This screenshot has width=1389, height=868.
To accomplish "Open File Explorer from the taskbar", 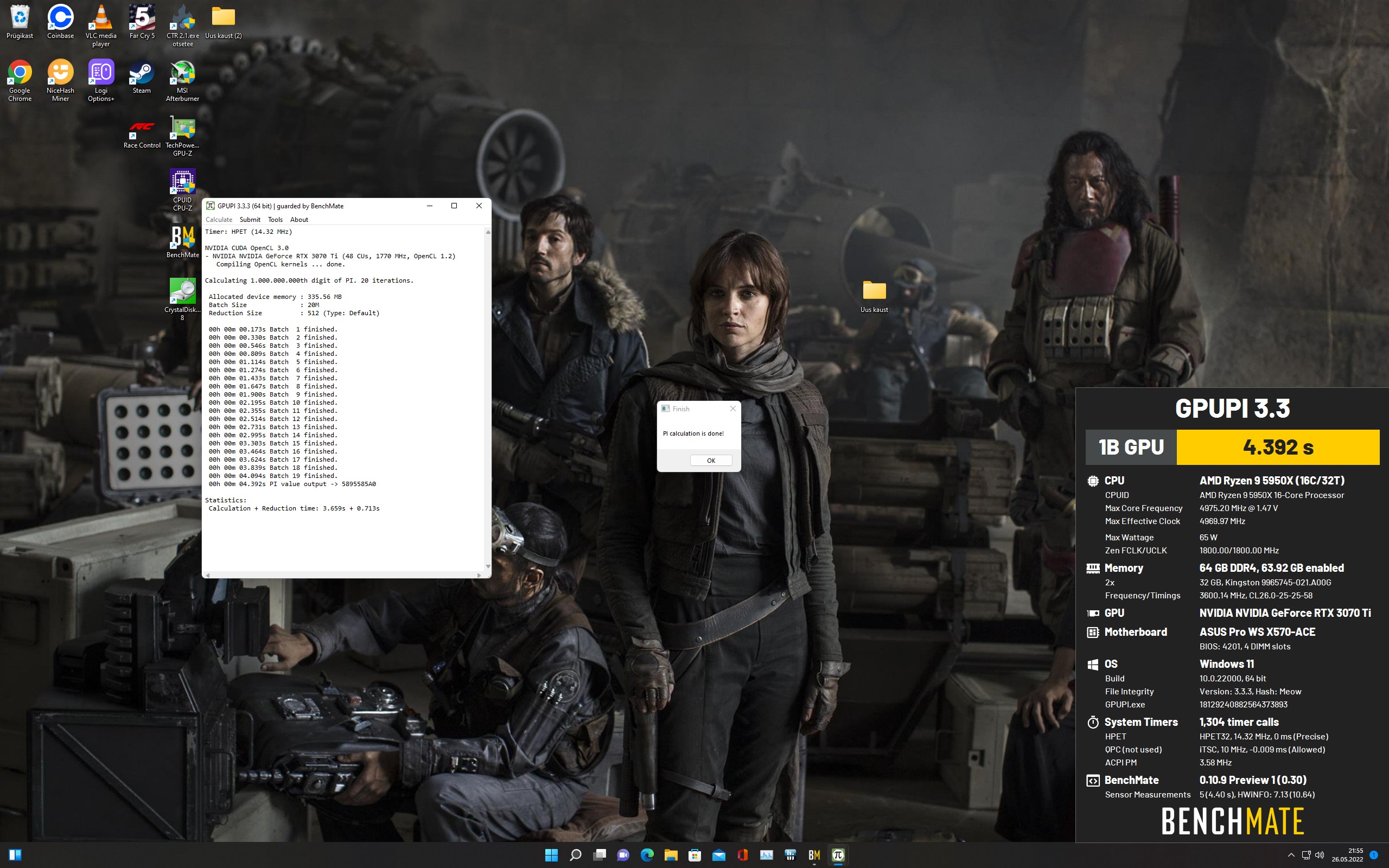I will click(671, 855).
